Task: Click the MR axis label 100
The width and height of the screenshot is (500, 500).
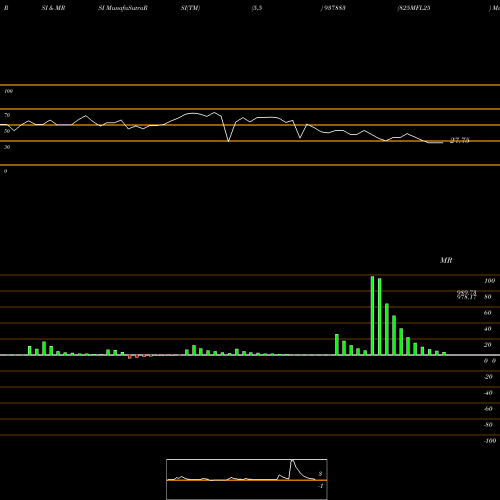Action: point(489,281)
